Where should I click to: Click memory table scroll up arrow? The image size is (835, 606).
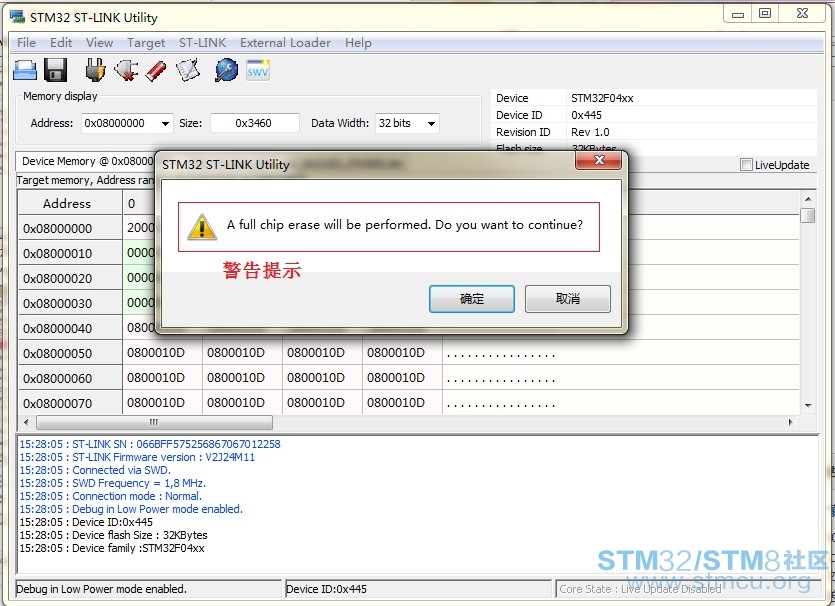coord(808,199)
